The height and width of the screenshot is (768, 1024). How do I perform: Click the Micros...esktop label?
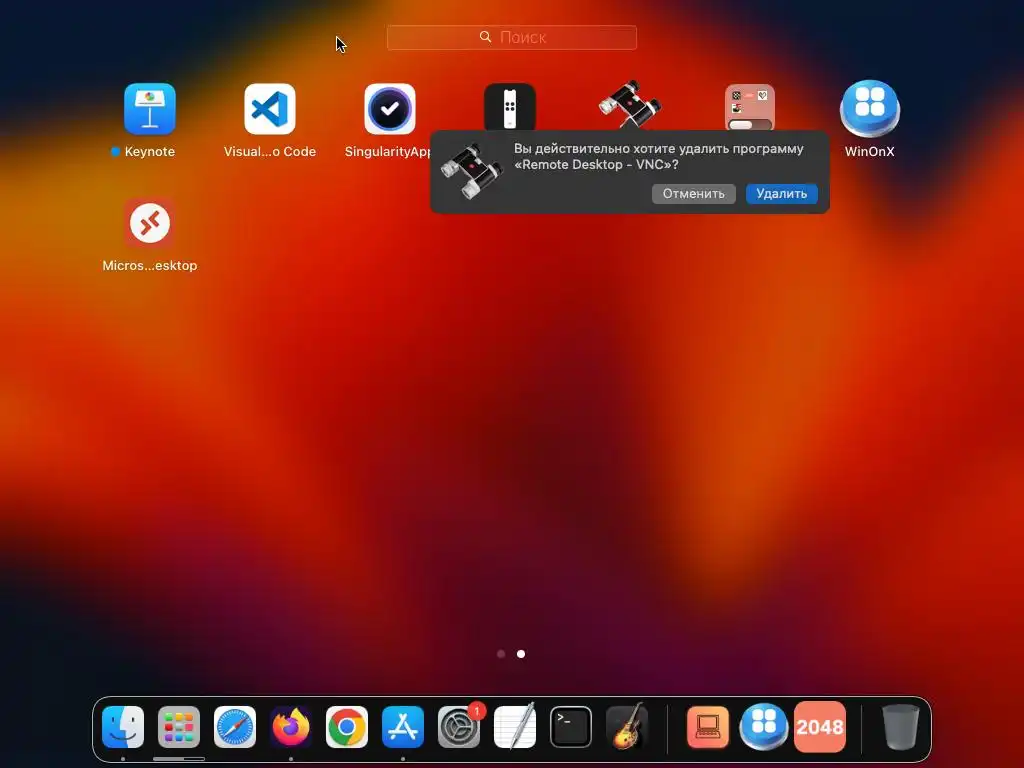[150, 266]
